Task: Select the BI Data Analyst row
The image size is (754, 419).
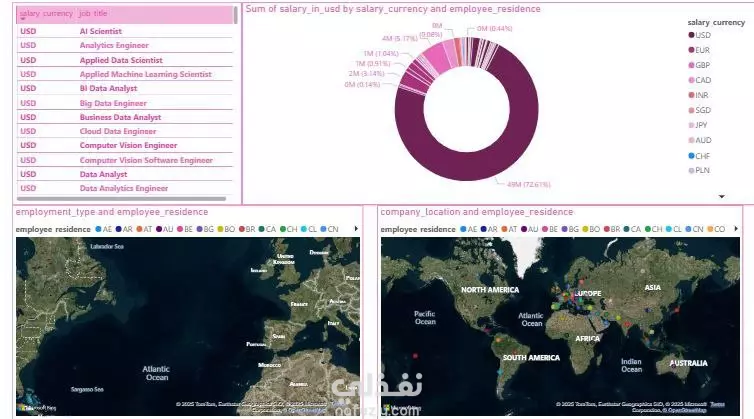Action: click(x=125, y=89)
